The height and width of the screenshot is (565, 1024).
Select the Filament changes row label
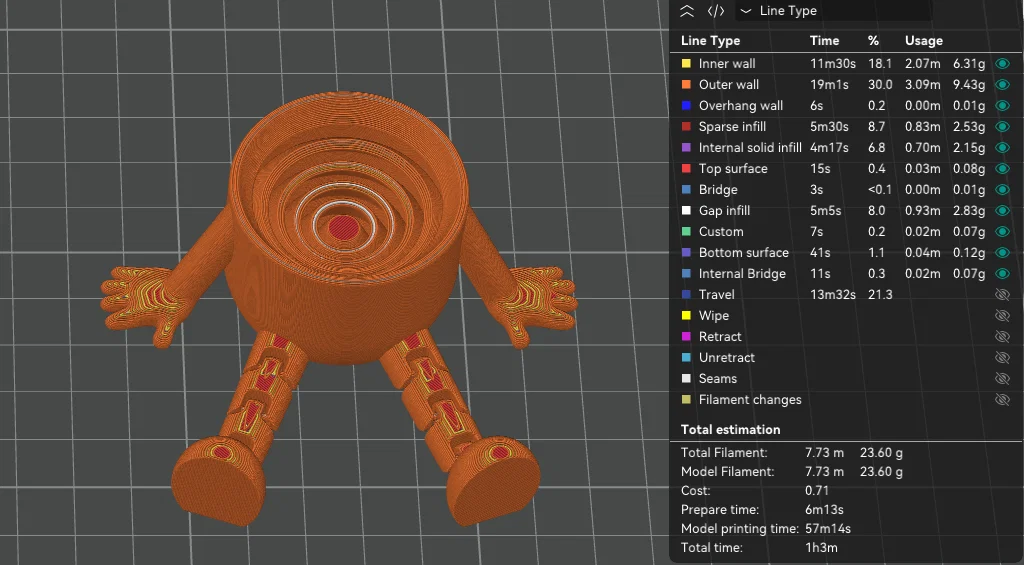(750, 399)
